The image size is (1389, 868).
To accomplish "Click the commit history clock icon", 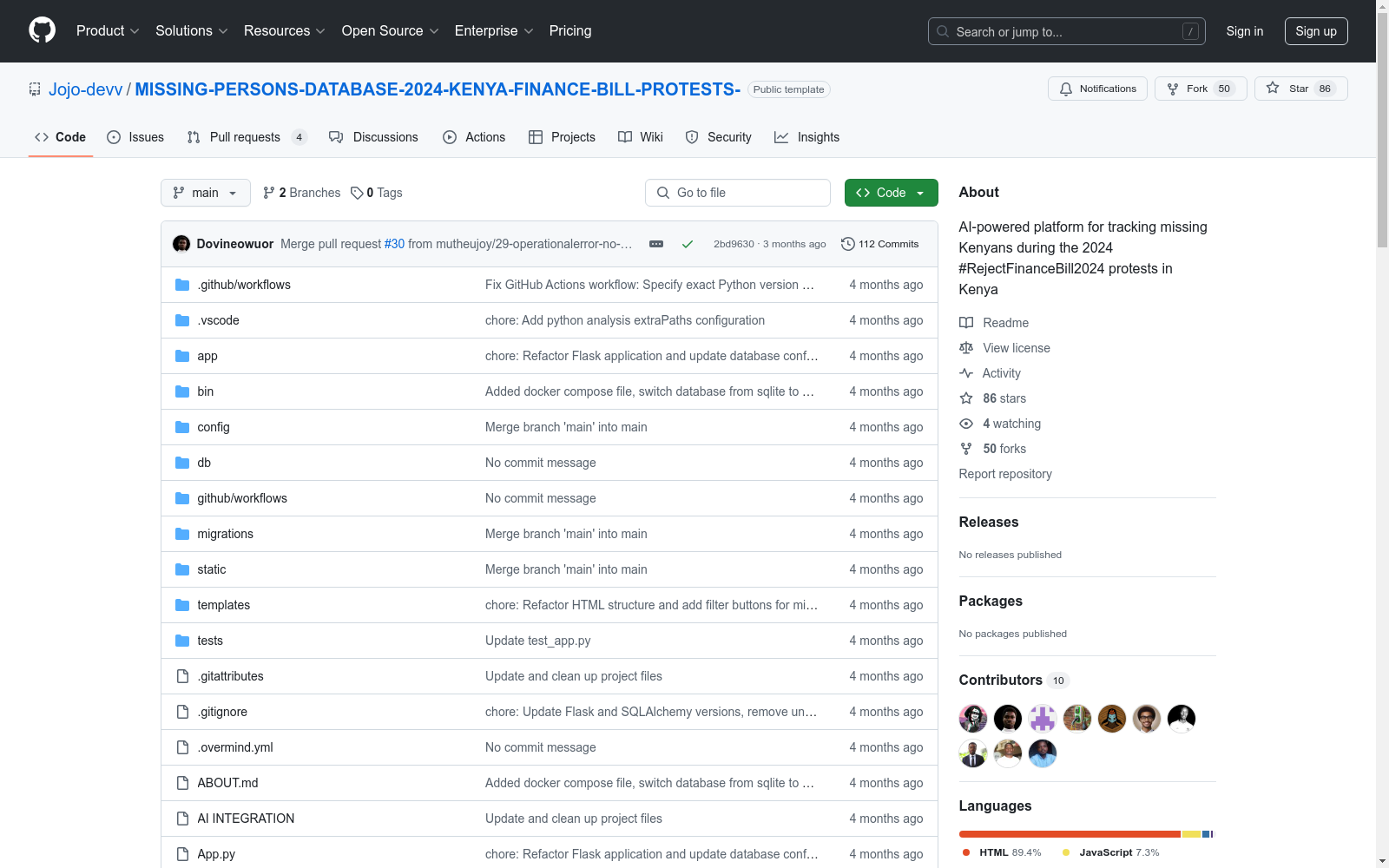I will (848, 244).
